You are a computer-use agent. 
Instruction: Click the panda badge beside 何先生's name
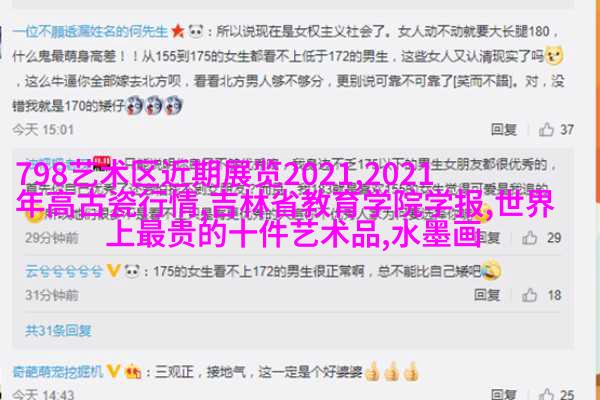pyautogui.click(x=196, y=31)
